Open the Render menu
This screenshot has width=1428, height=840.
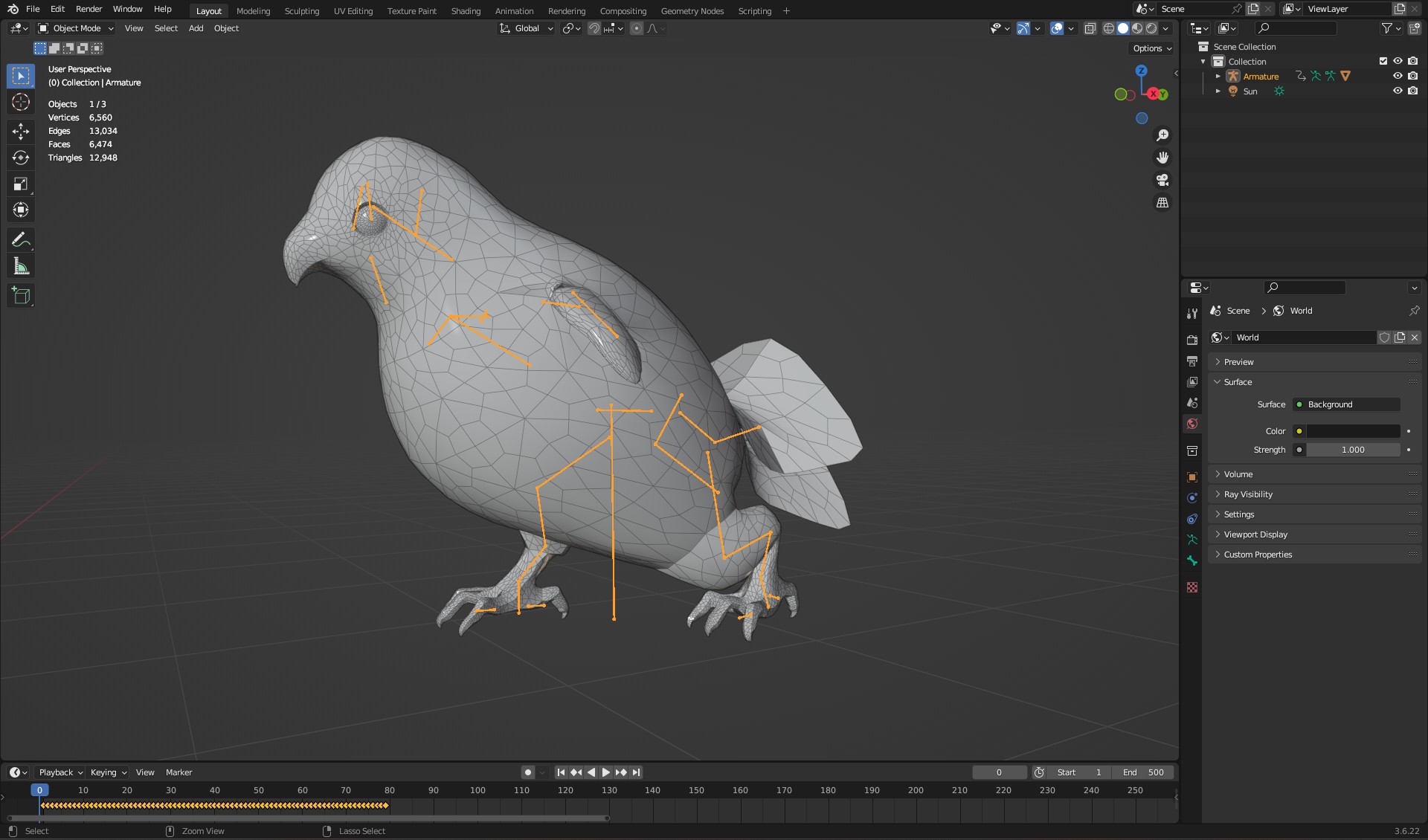tap(89, 9)
